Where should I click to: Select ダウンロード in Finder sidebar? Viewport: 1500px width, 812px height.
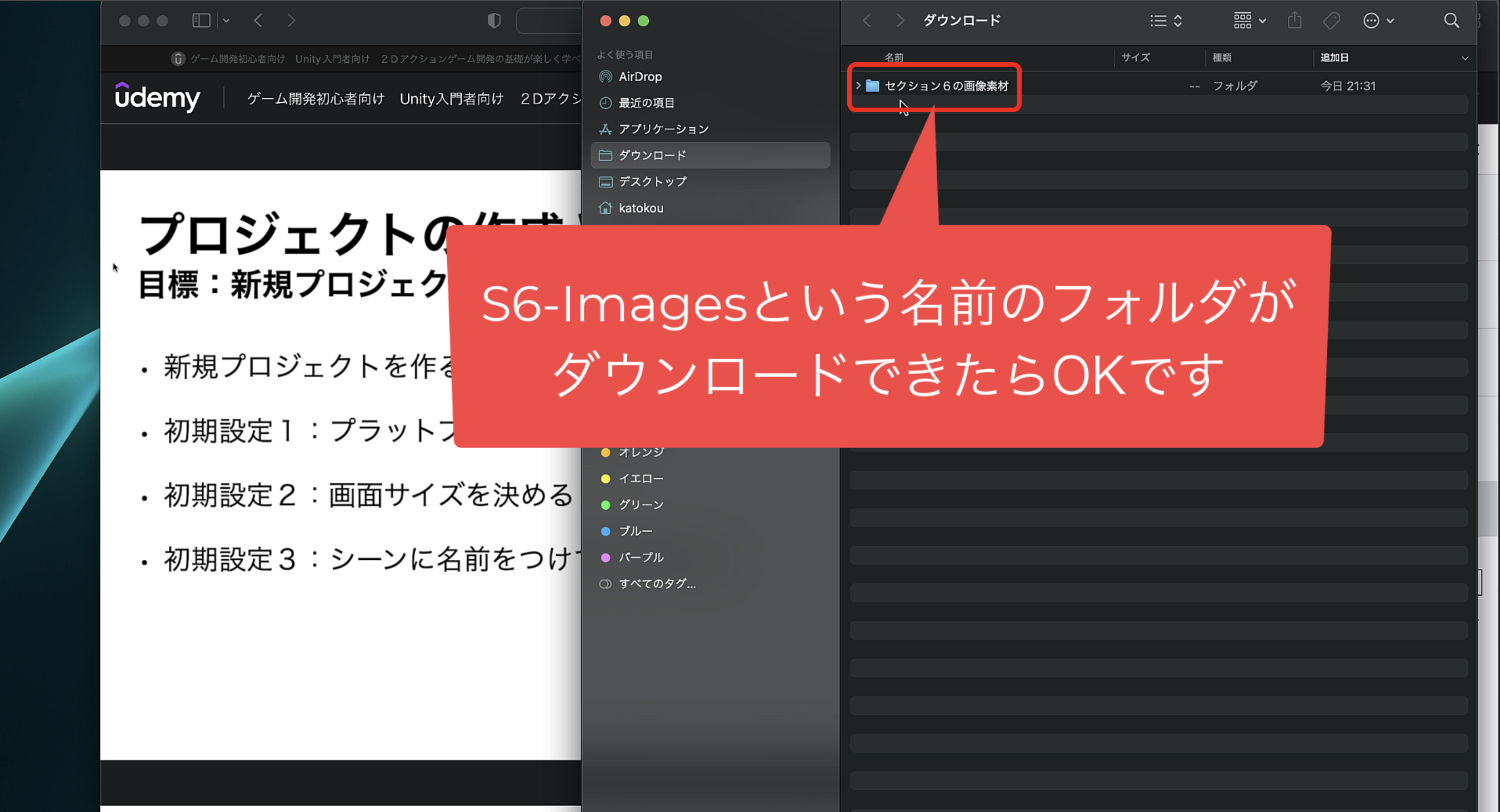tap(710, 155)
